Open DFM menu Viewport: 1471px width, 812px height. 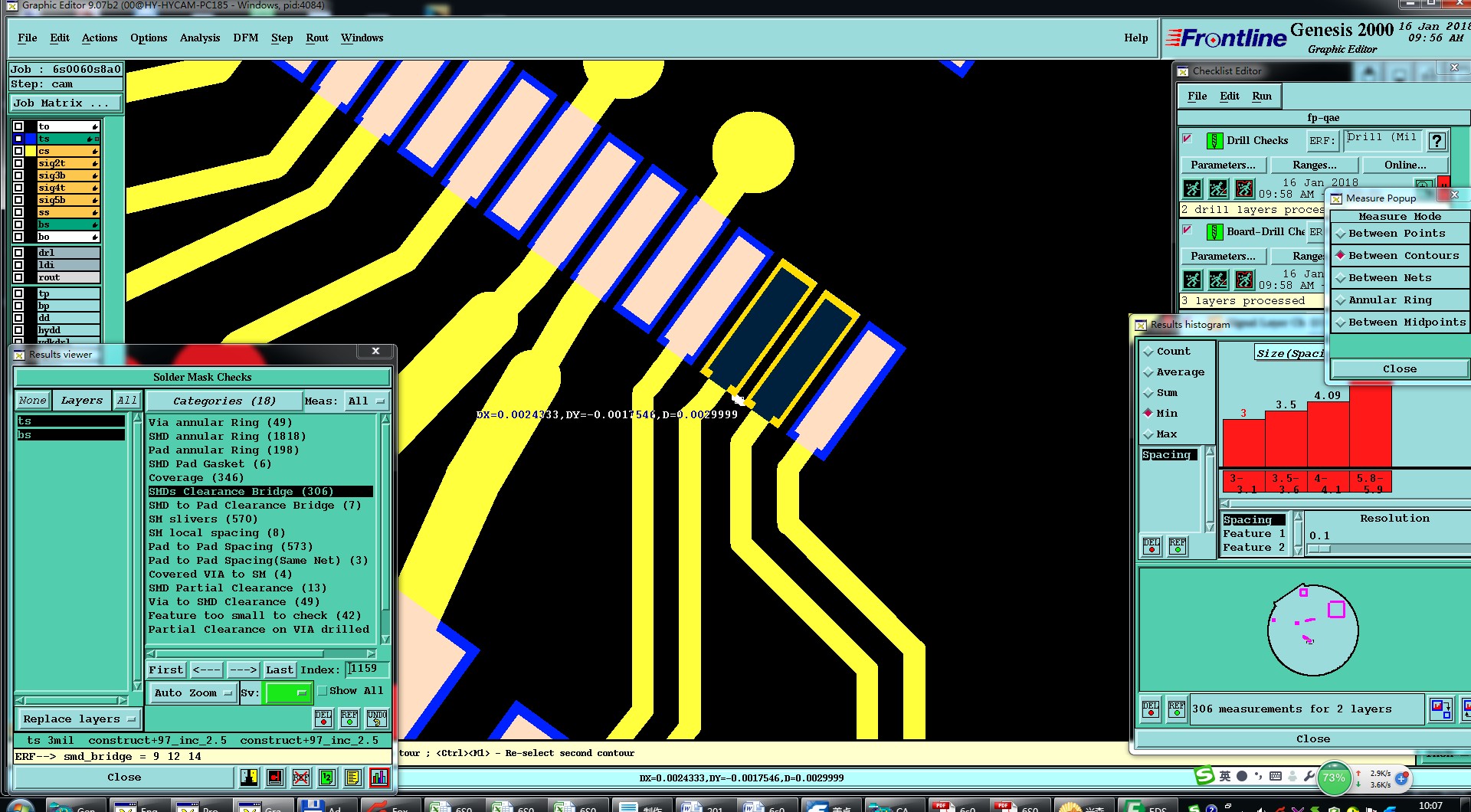click(246, 38)
